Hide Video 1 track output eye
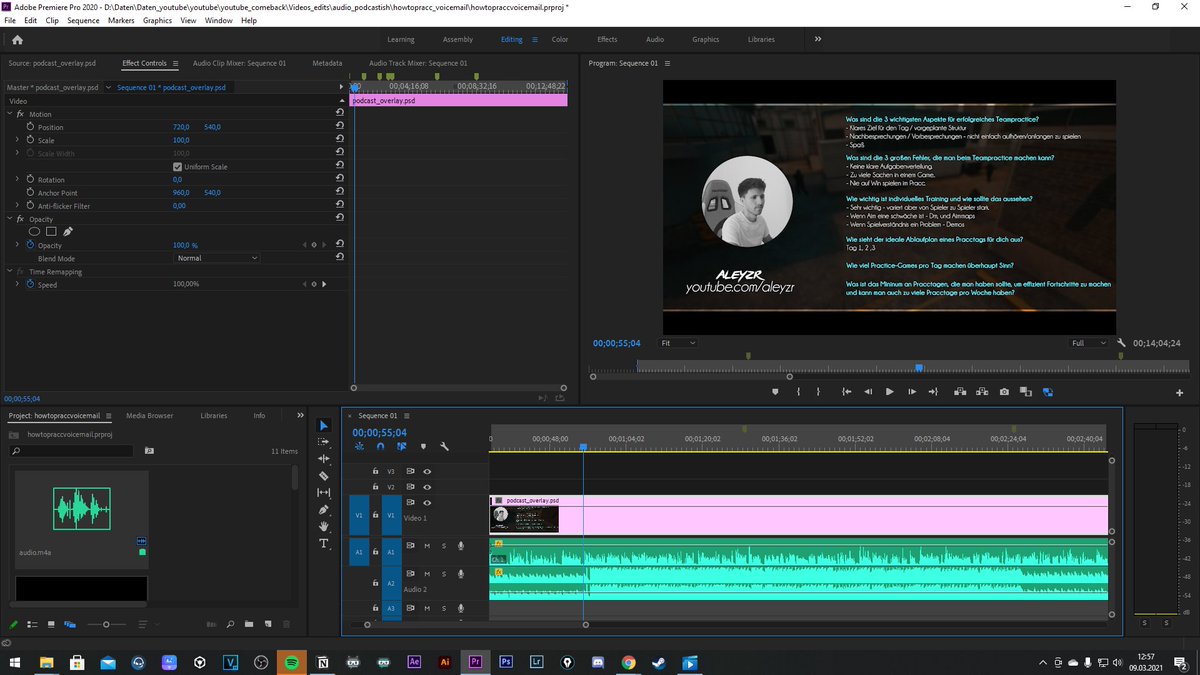The height and width of the screenshot is (675, 1200). 427,502
